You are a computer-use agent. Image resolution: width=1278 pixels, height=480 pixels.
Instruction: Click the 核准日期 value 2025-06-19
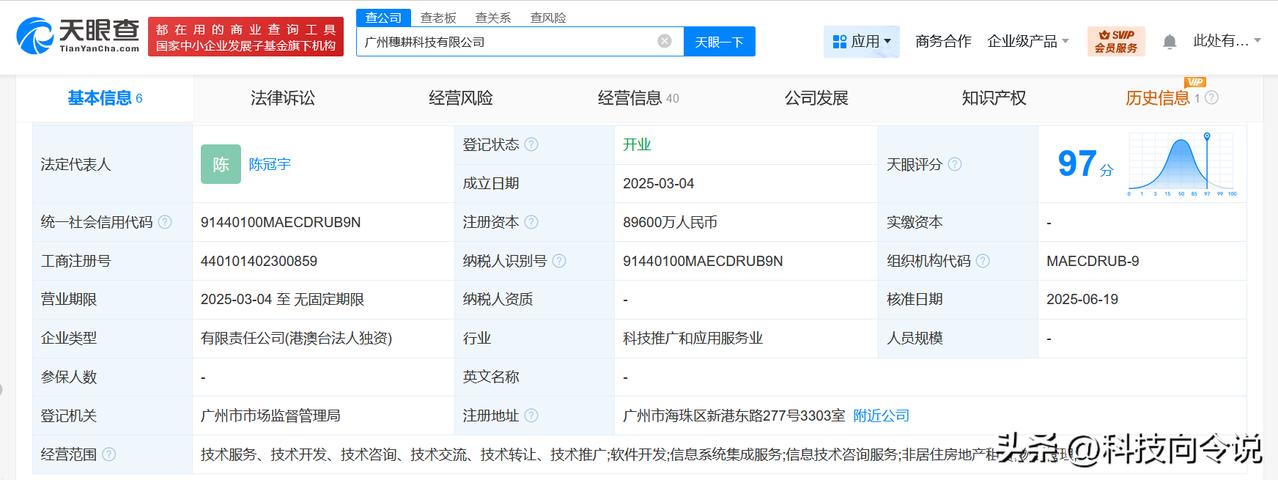(x=1081, y=299)
